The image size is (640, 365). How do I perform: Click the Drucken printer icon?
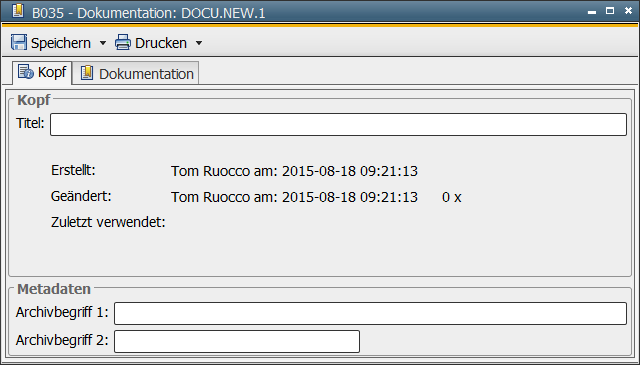(x=122, y=42)
